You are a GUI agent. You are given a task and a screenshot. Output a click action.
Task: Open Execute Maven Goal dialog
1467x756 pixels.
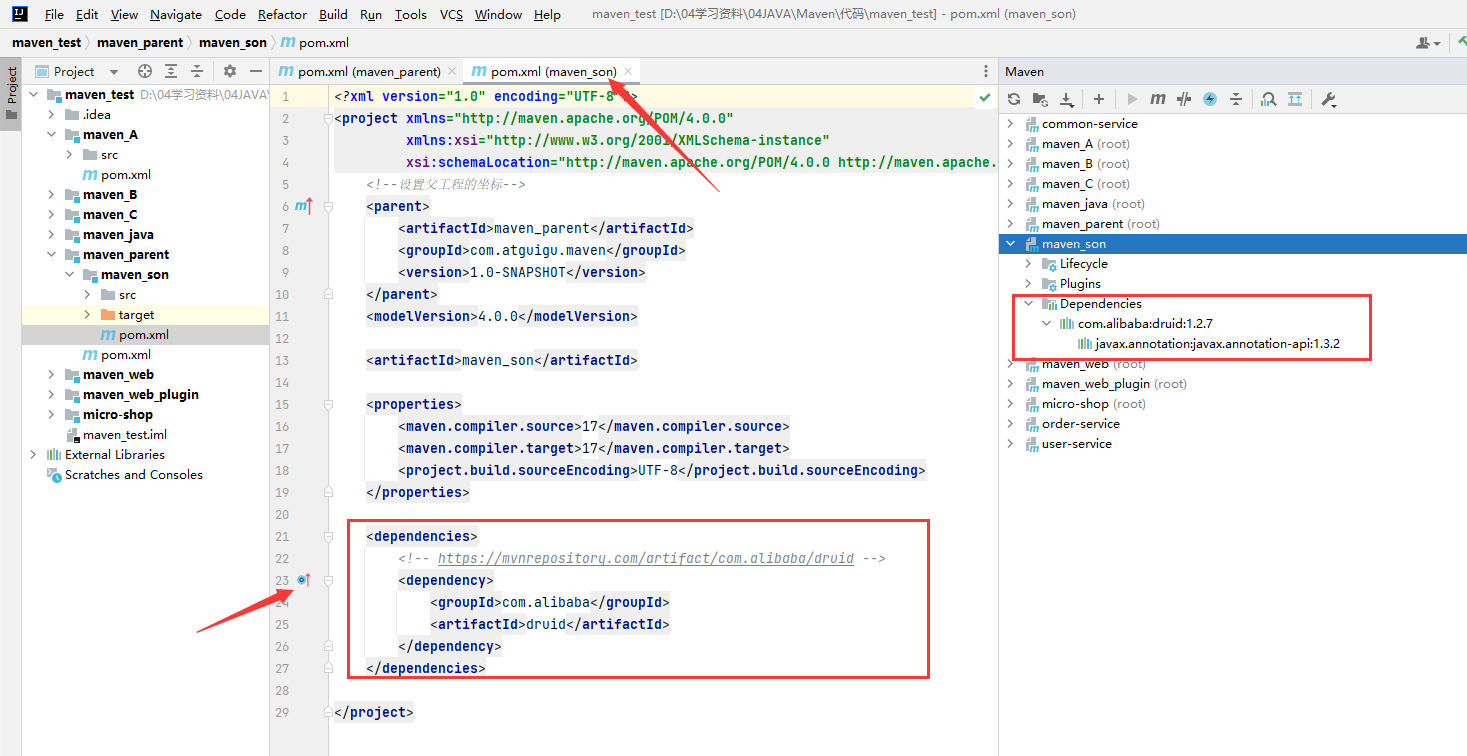point(1158,99)
